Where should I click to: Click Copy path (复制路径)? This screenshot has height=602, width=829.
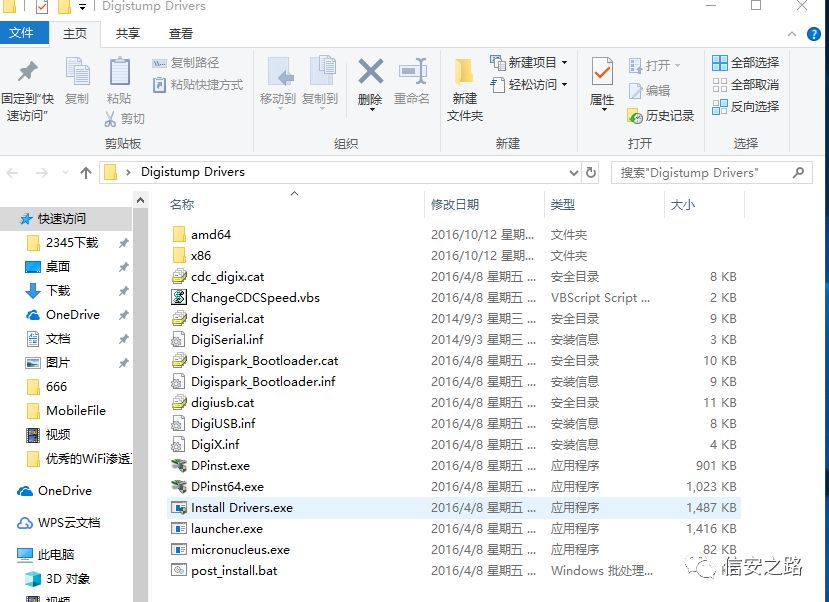[186, 63]
